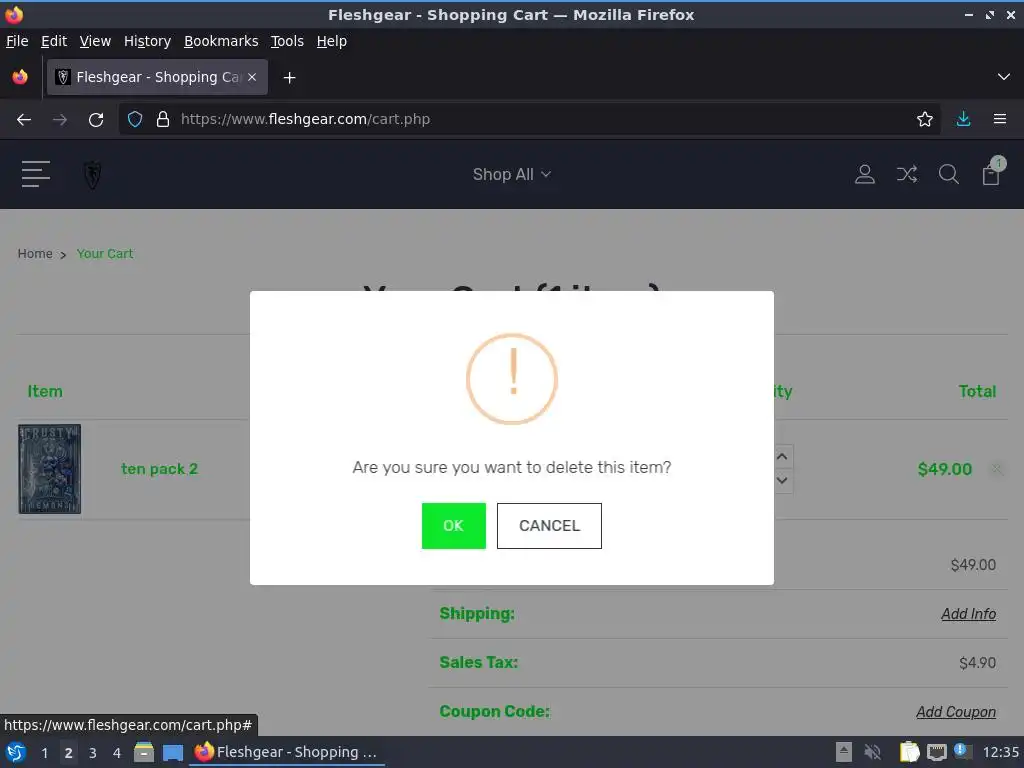This screenshot has width=1024, height=768.
Task: Bookmark this page with the star
Action: pos(924,120)
